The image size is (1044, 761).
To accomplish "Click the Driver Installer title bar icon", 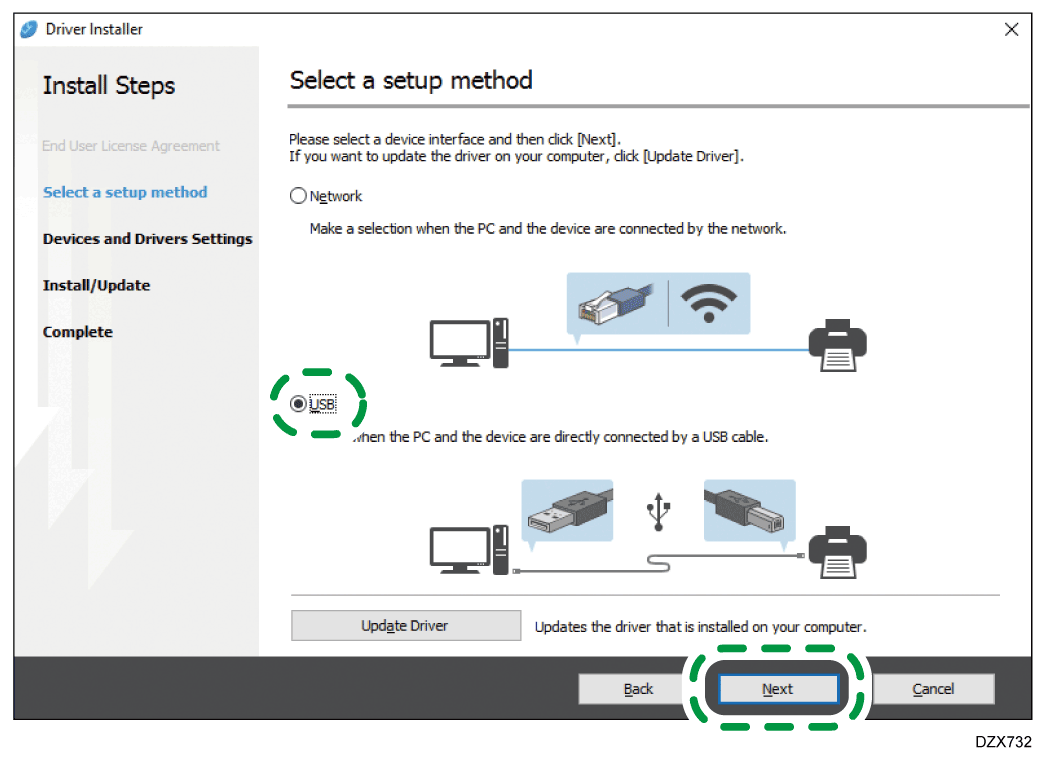I will tap(30, 29).
